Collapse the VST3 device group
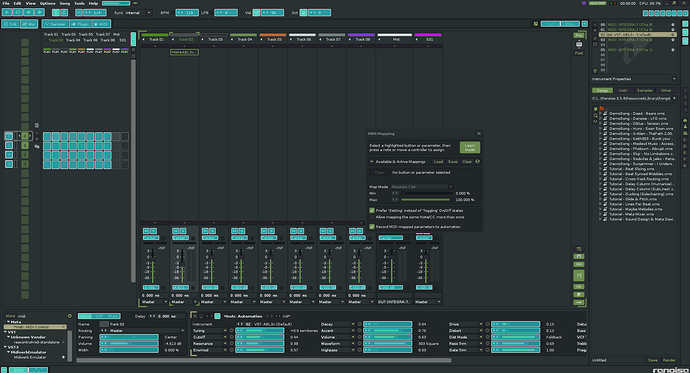This screenshot has height=373, width=690. (x=6, y=347)
